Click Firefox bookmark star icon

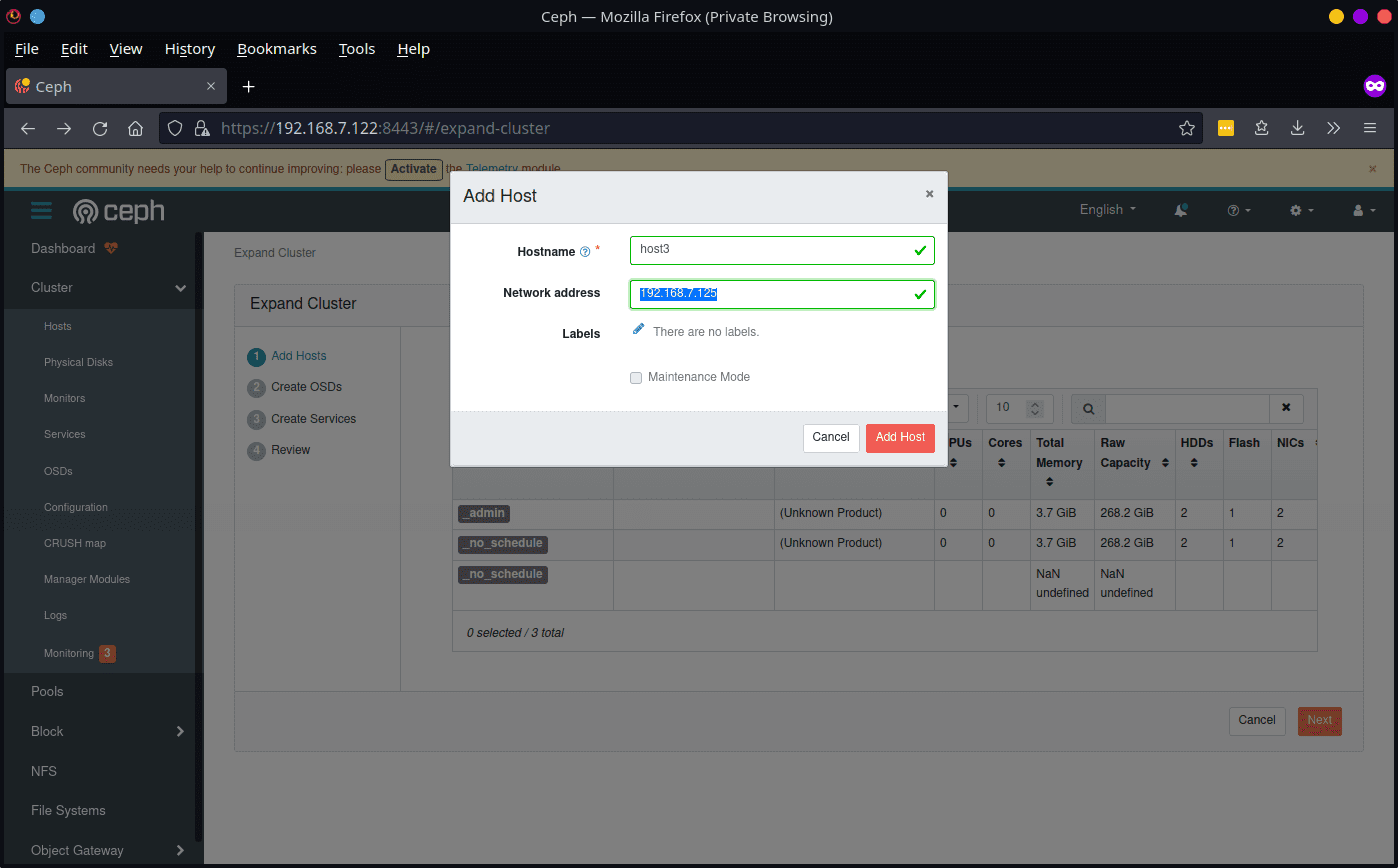[x=1187, y=128]
